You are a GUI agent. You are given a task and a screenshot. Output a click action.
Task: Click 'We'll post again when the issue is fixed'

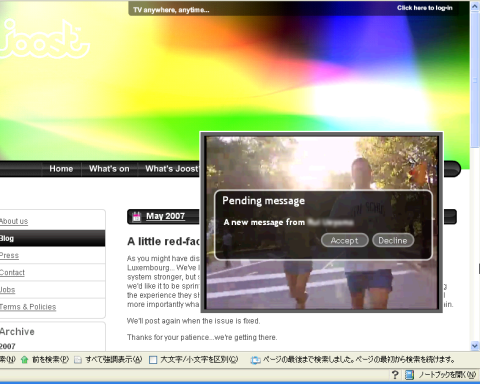coord(193,321)
